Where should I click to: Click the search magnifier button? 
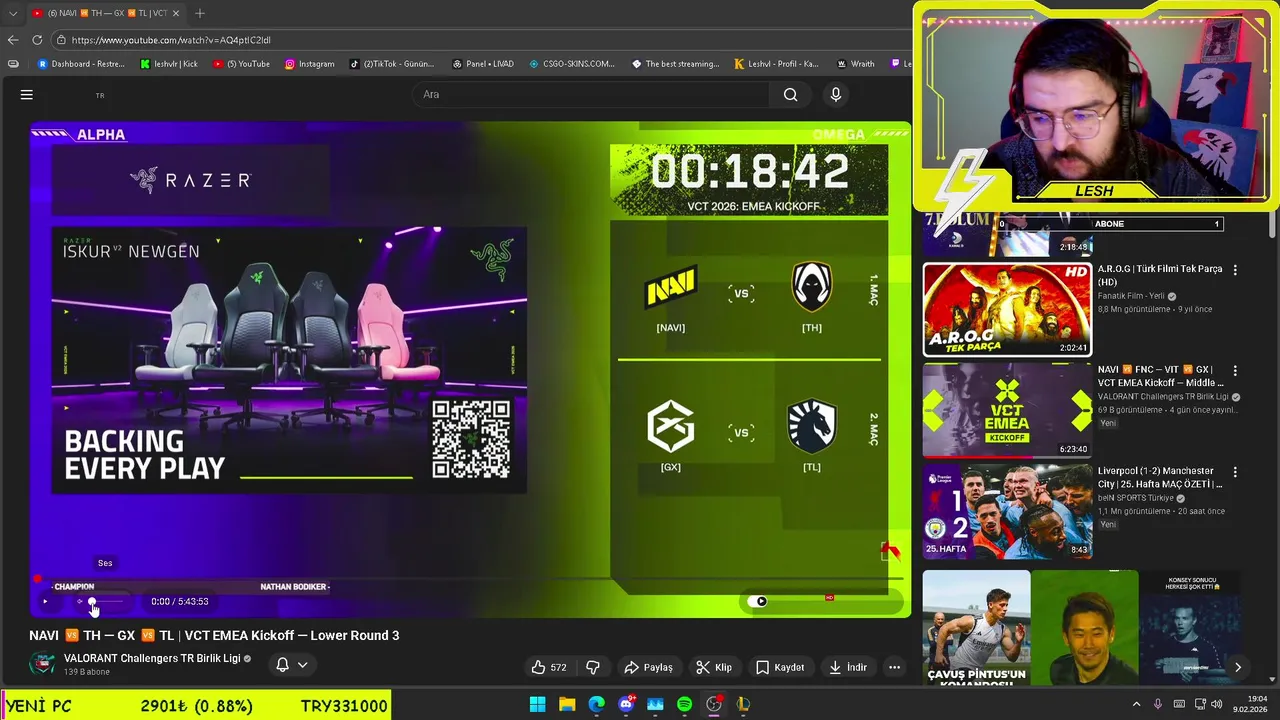(790, 95)
